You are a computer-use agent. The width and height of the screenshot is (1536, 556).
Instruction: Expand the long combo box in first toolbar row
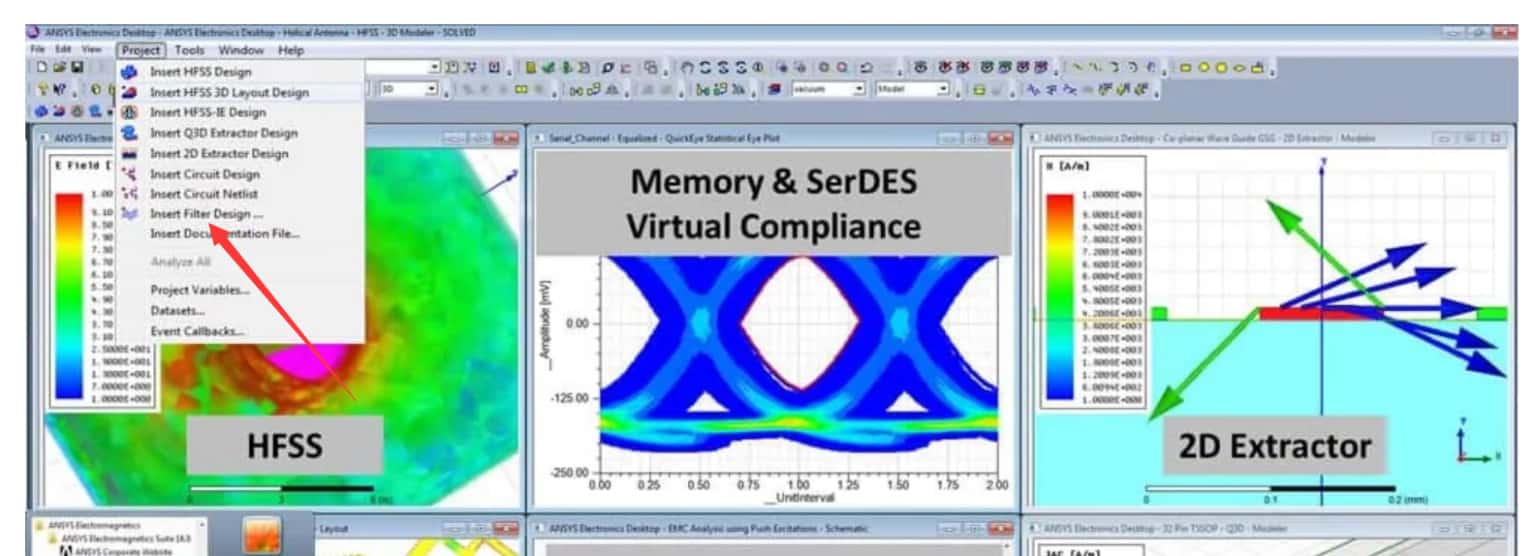click(x=434, y=67)
